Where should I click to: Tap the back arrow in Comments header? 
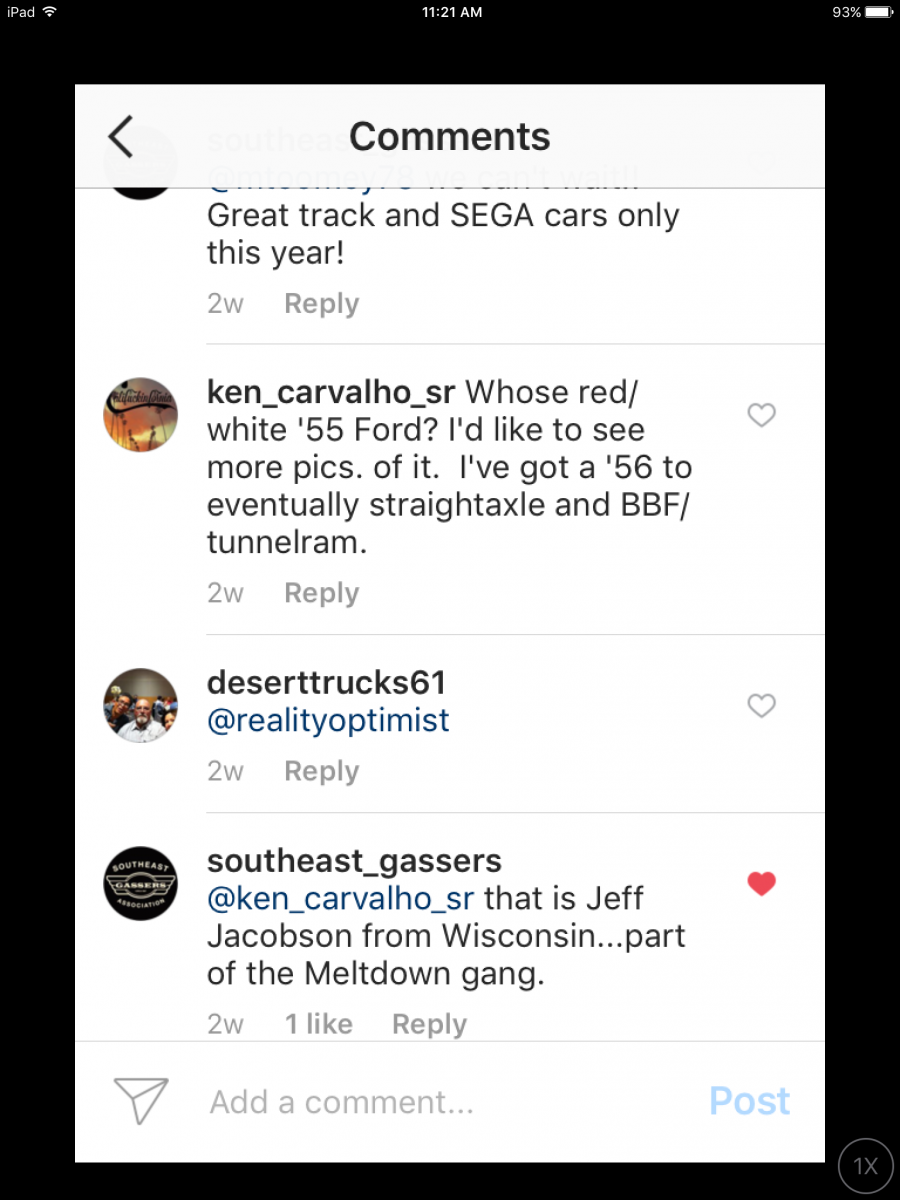[121, 137]
